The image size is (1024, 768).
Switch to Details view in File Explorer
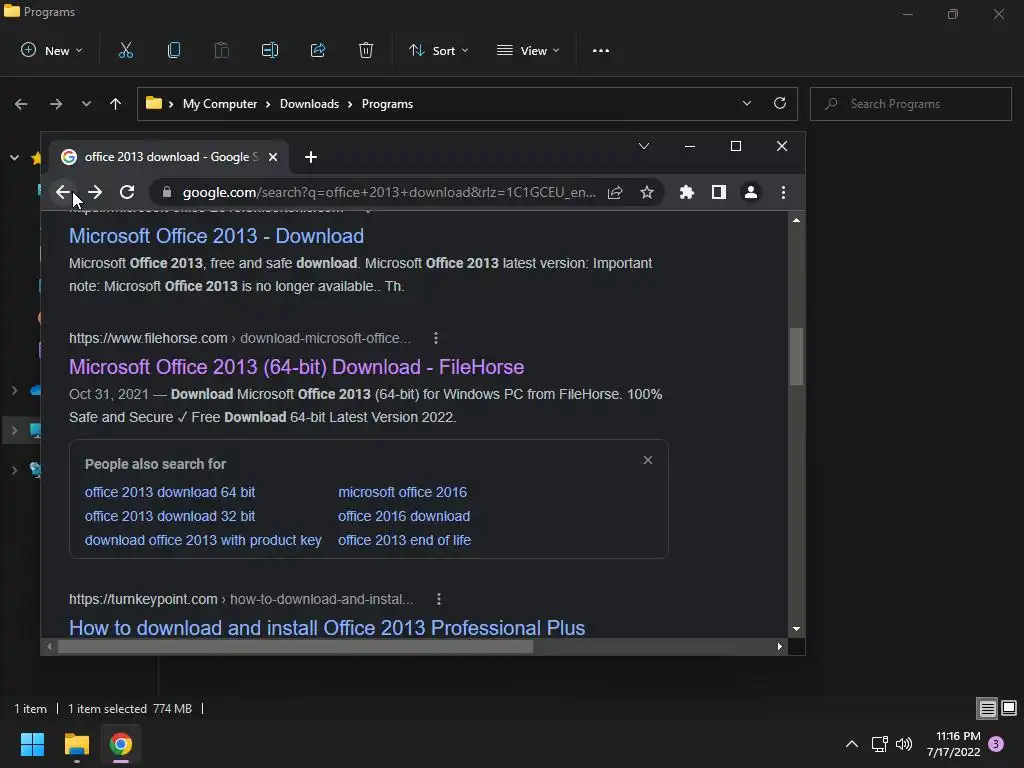pos(987,708)
